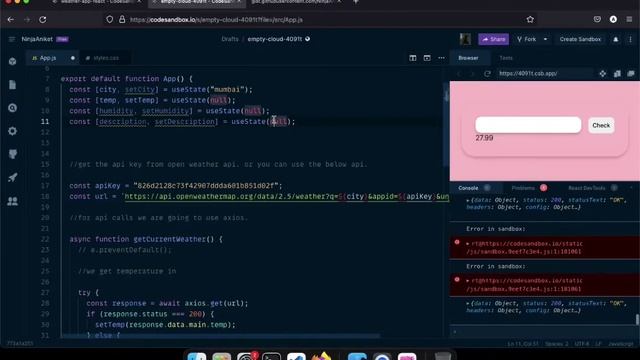Viewport: 640px width, 360px height.
Task: Click the Share button
Action: pyautogui.click(x=493, y=39)
